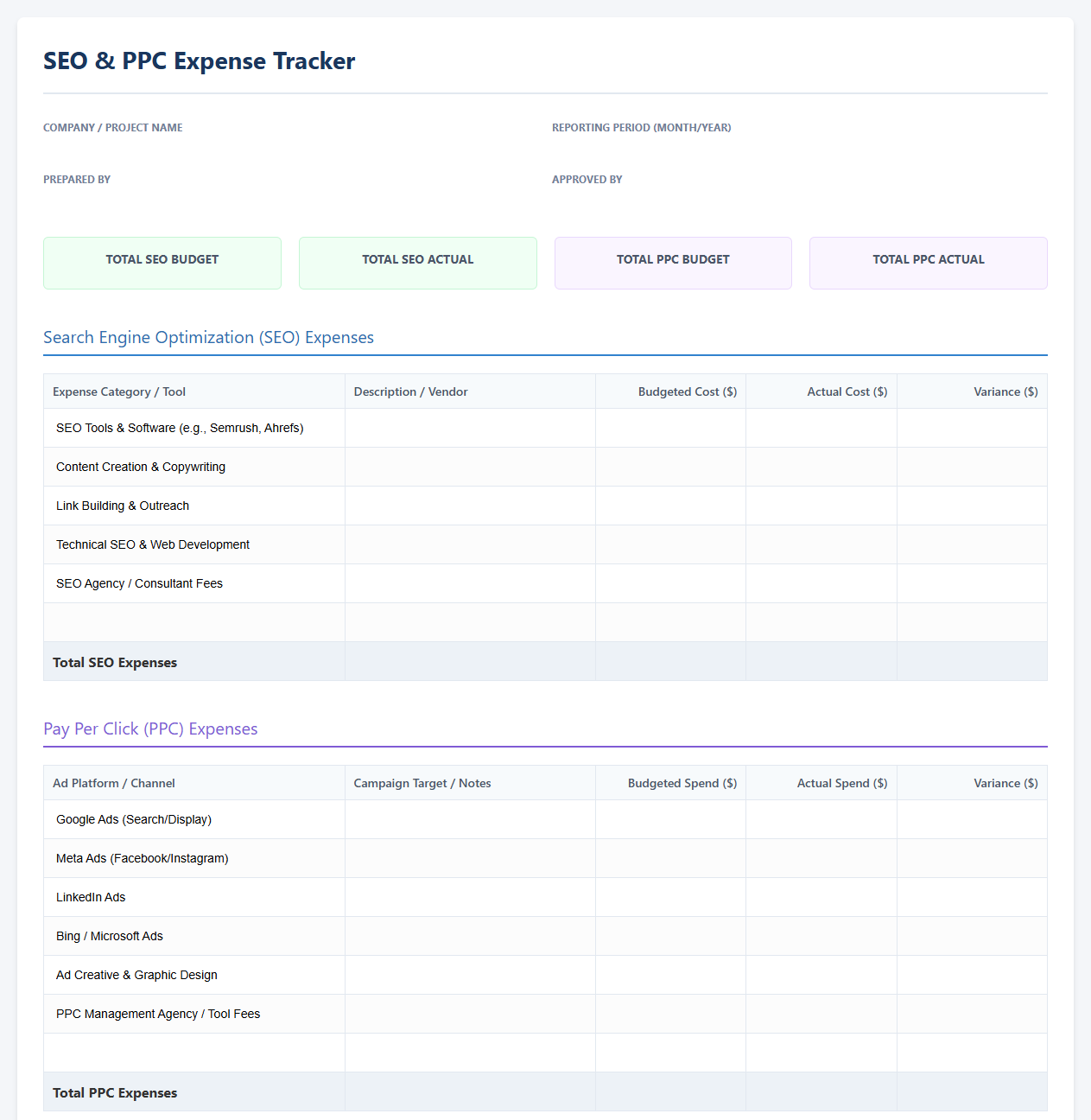Screen dimensions: 1091x1120
Task: Click the Google Ads (Search/Display) row label
Action: [x=134, y=819]
